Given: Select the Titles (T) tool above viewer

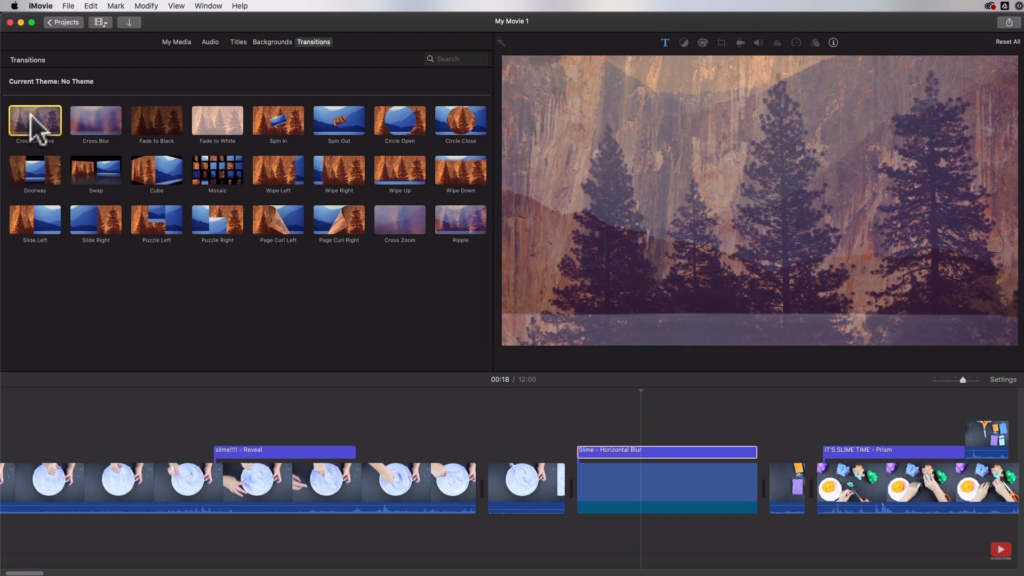Looking at the screenshot, I should pyautogui.click(x=665, y=42).
